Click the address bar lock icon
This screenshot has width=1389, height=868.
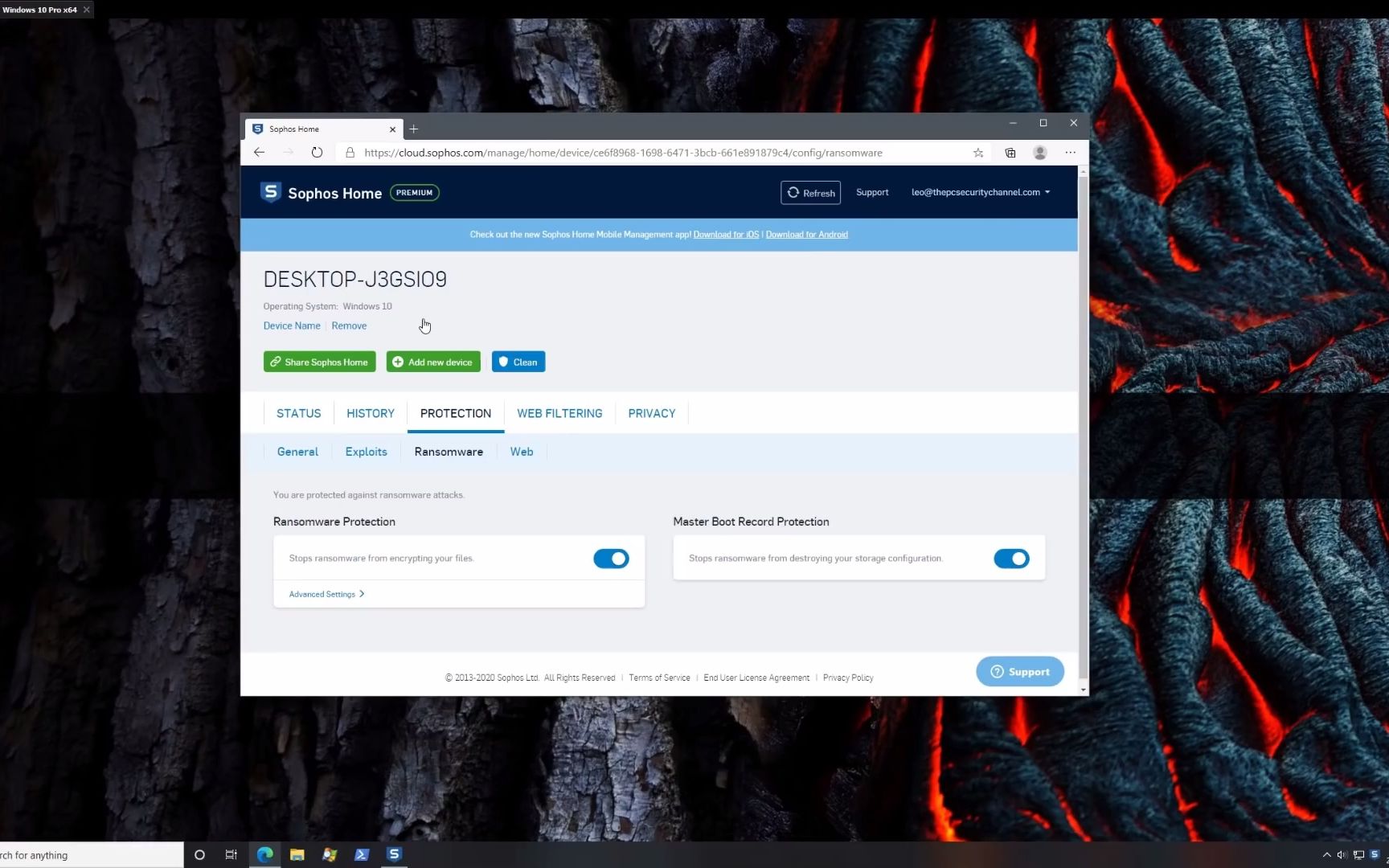click(x=350, y=152)
